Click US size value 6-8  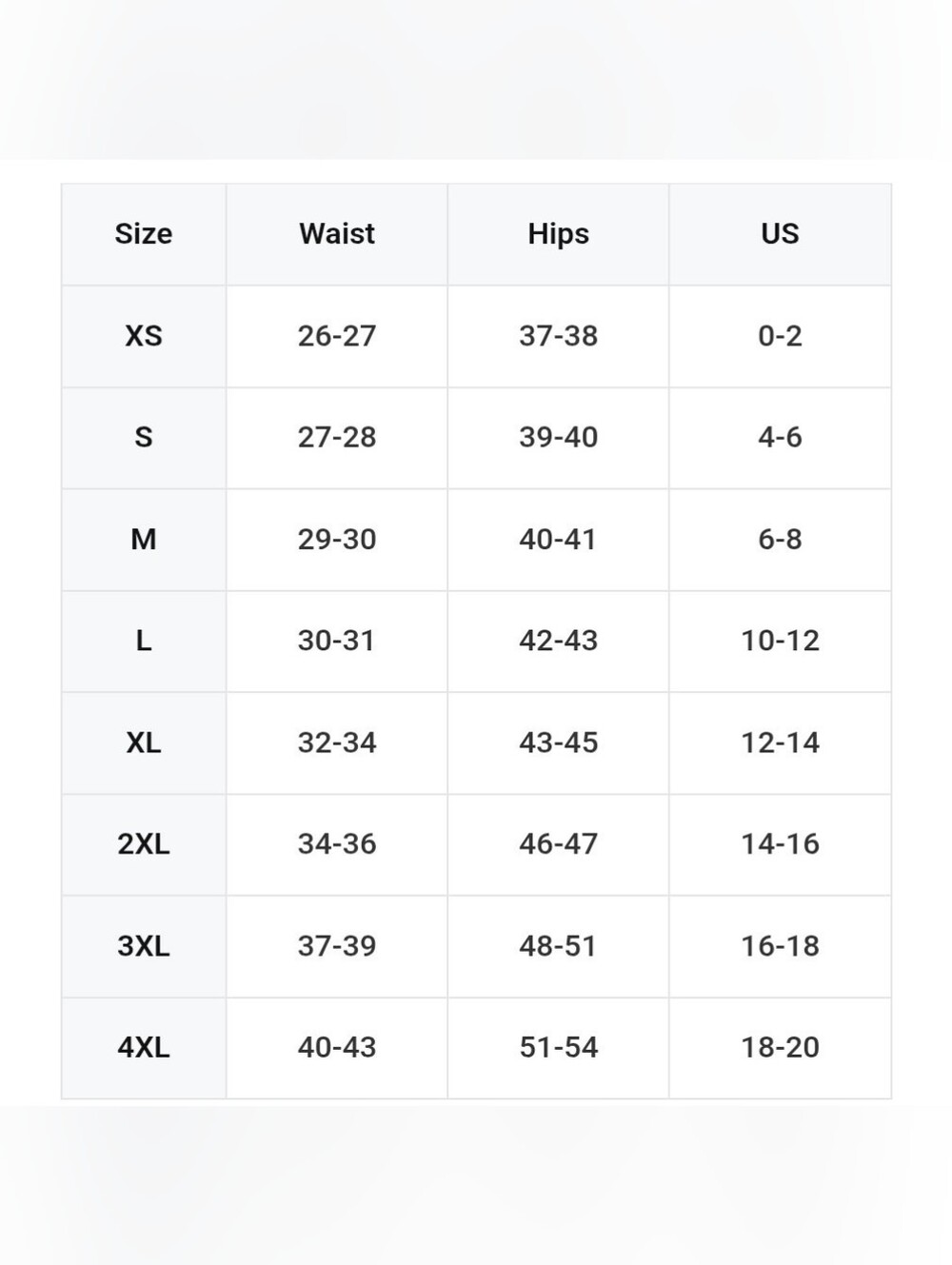780,540
